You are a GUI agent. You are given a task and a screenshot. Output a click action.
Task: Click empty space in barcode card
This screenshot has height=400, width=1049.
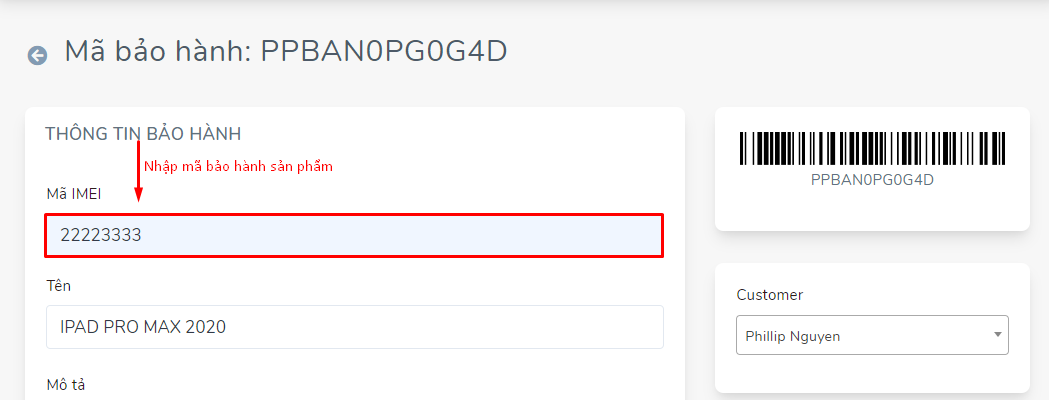[872, 211]
